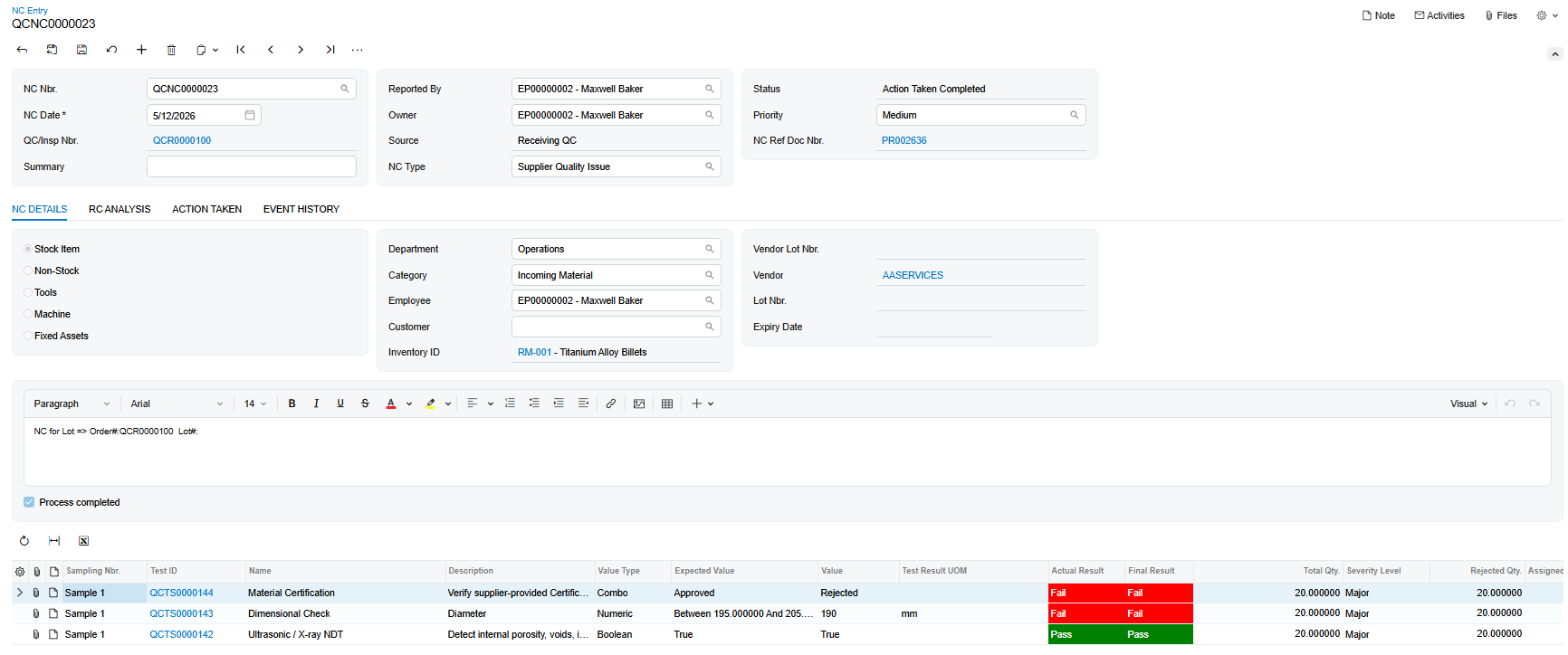Image resolution: width=1568 pixels, height=655 pixels.
Task: Apply the red font color
Action: 391,403
